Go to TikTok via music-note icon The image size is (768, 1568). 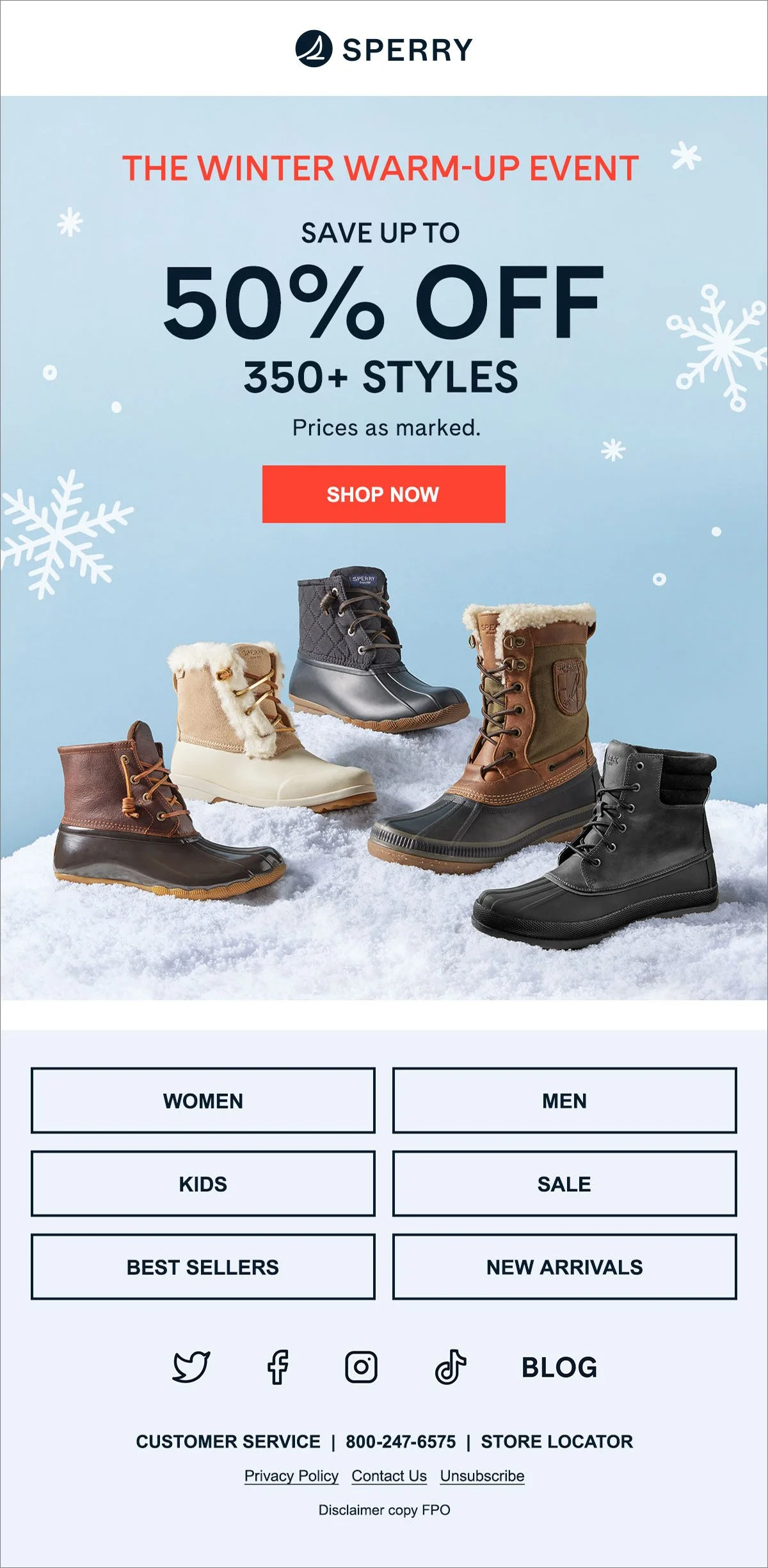click(x=451, y=1367)
